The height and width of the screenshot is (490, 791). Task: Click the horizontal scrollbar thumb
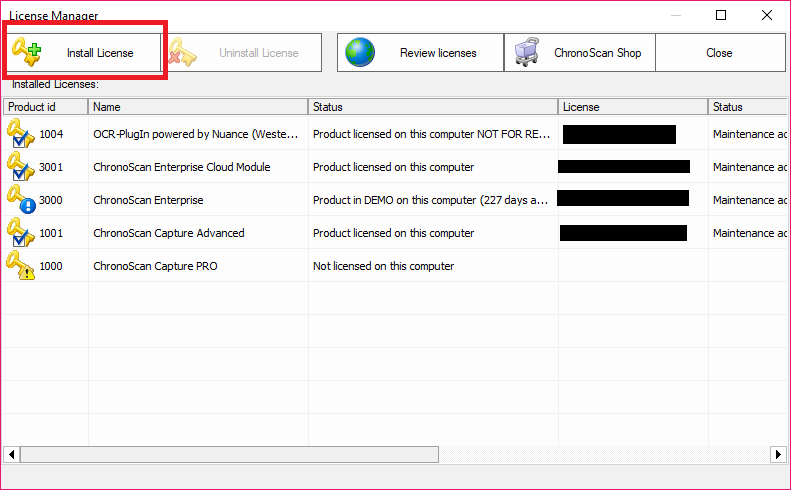(x=228, y=454)
